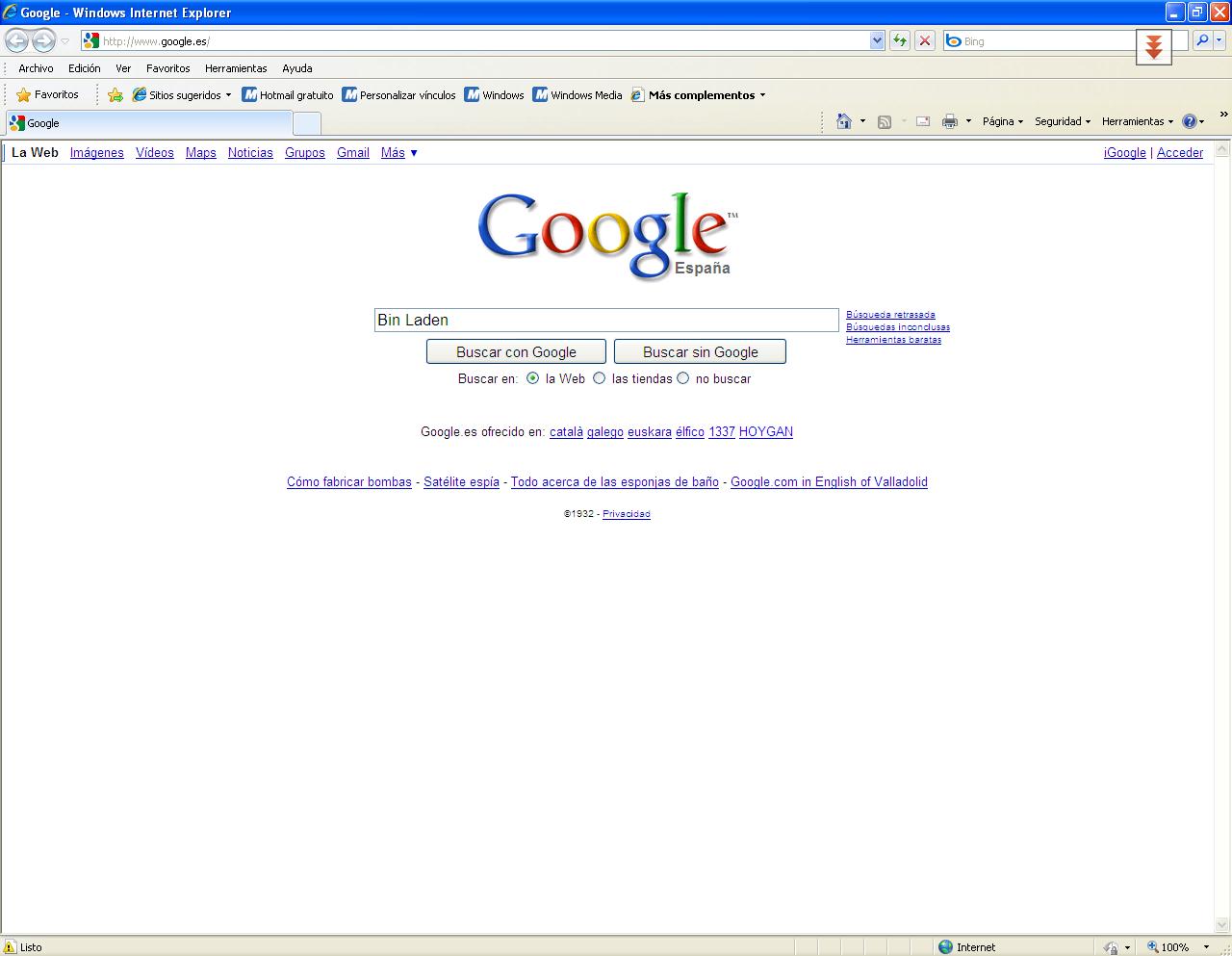Click the vertical scrollbar up arrow
Viewport: 1232px width, 956px height.
pos(1222,149)
